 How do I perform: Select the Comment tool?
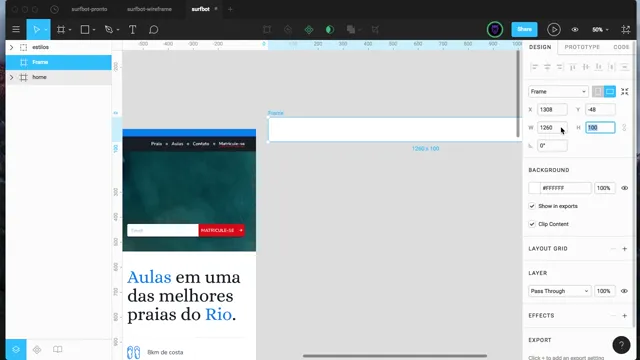[x=153, y=29]
